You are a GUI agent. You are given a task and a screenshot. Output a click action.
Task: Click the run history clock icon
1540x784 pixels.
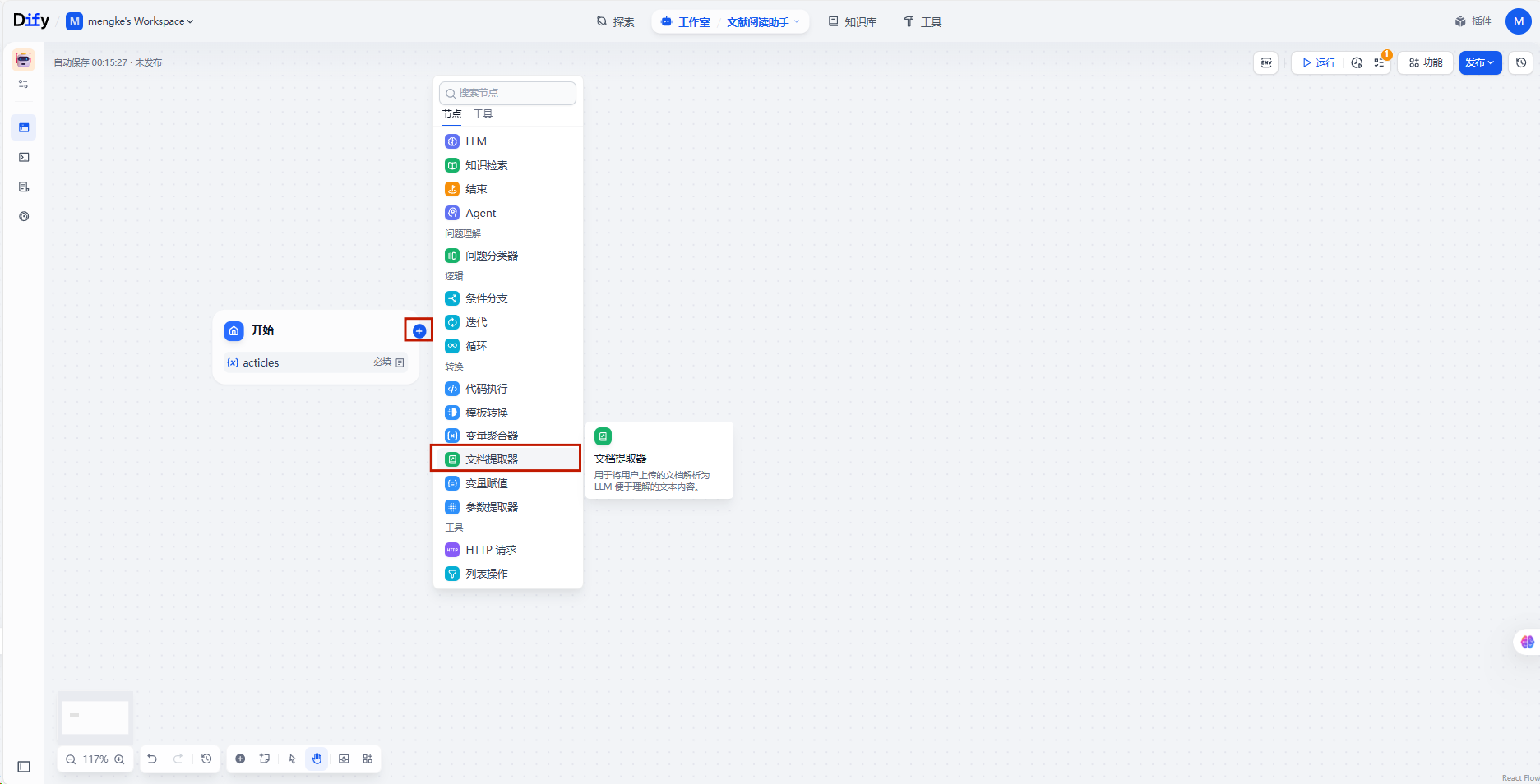(1357, 62)
